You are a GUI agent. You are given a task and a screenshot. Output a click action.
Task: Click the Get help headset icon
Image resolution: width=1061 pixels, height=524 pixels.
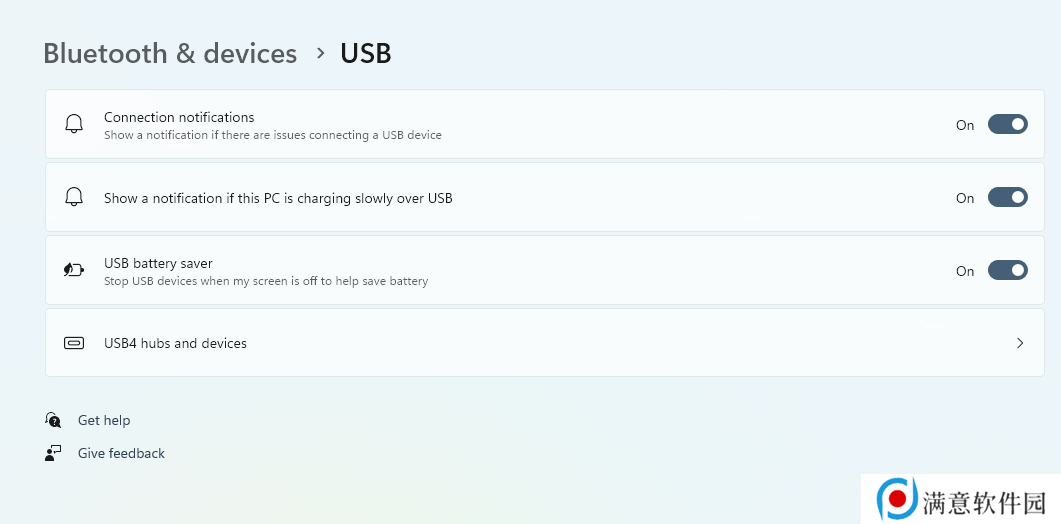click(x=53, y=420)
